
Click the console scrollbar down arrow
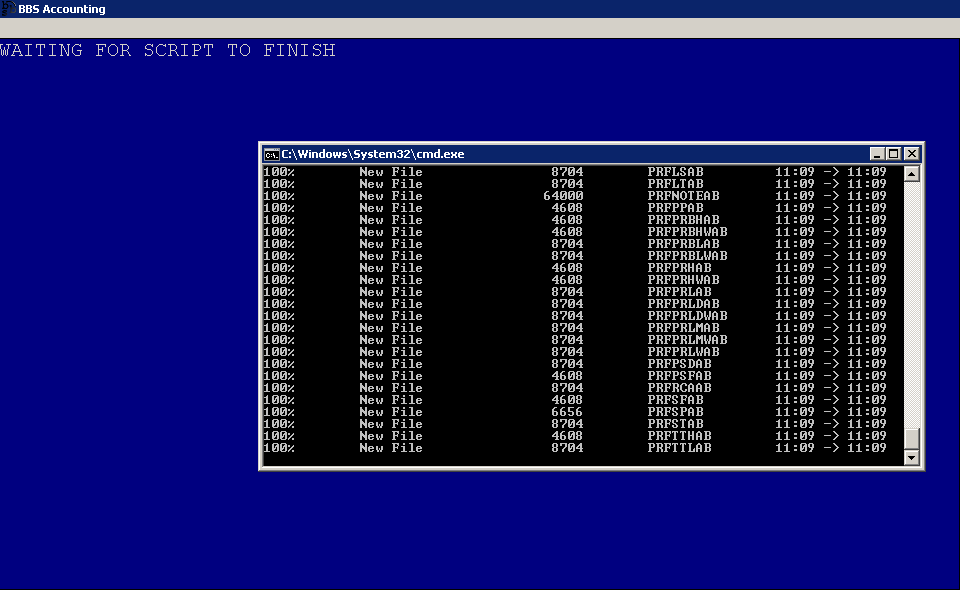(911, 458)
